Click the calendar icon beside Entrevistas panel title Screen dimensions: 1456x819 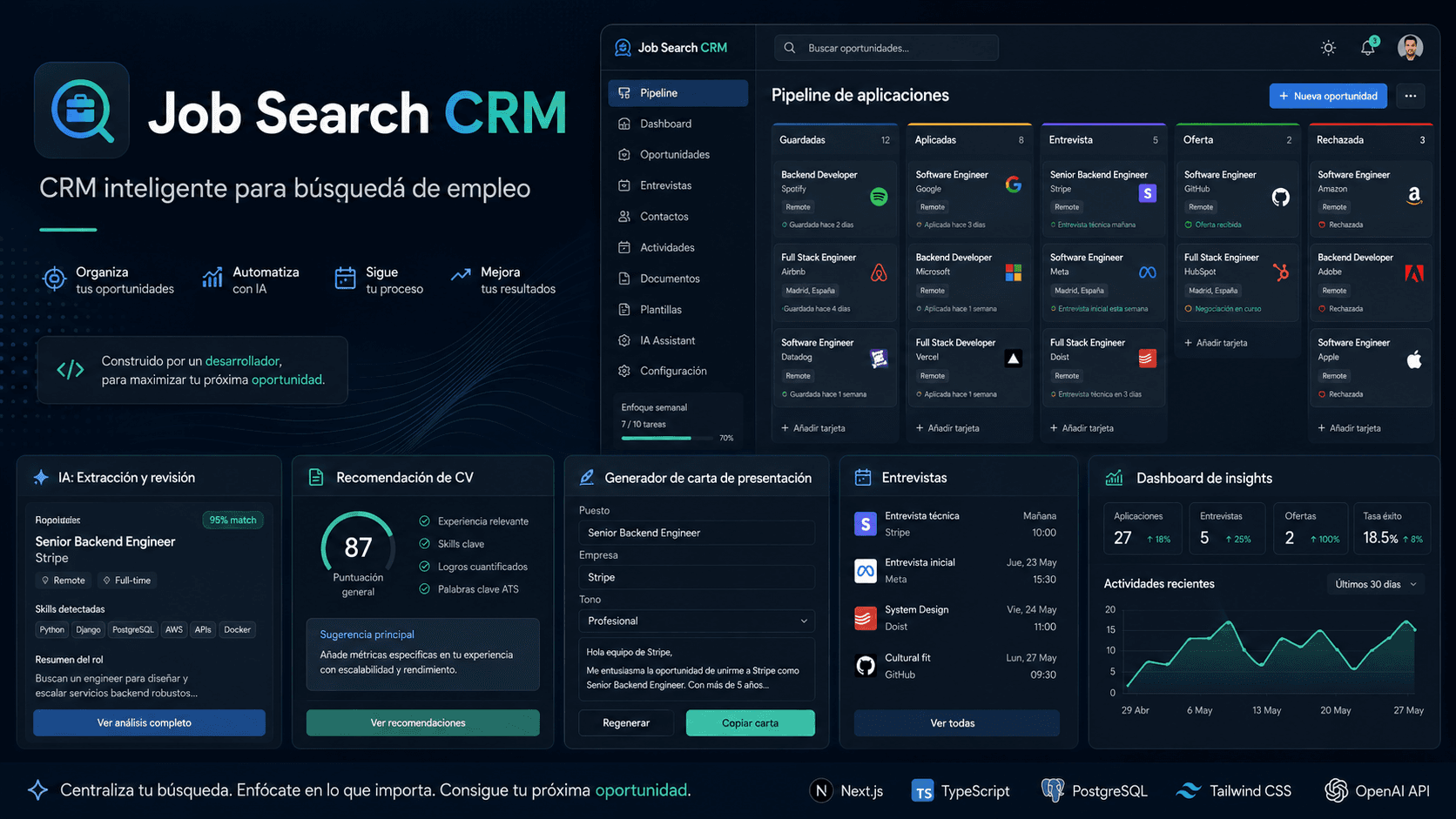coord(863,477)
